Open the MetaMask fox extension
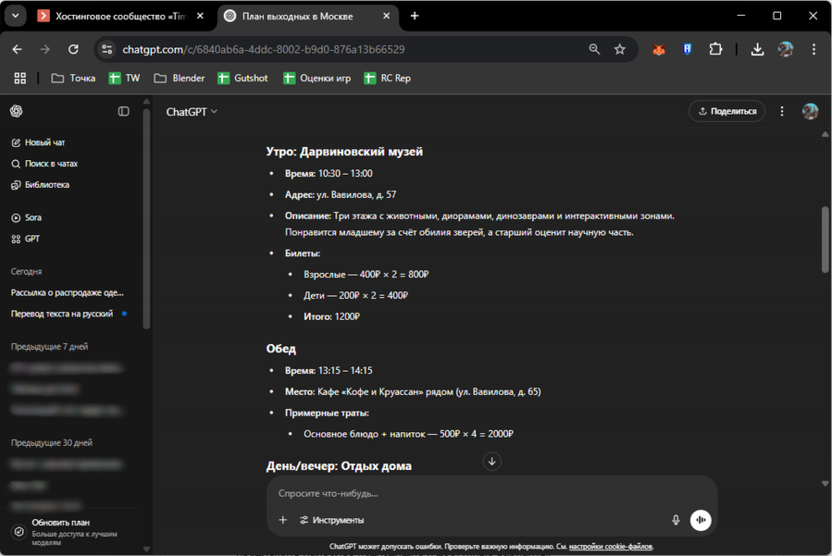Image resolution: width=832 pixels, height=556 pixels. (659, 49)
